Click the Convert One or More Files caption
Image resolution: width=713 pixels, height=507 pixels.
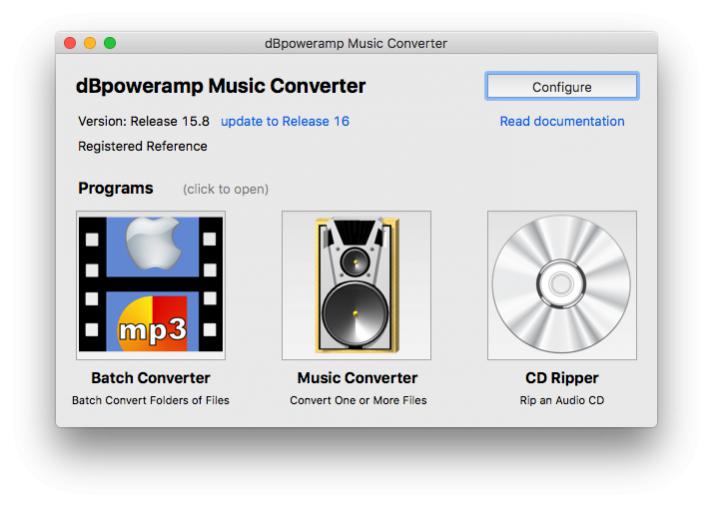tap(358, 401)
